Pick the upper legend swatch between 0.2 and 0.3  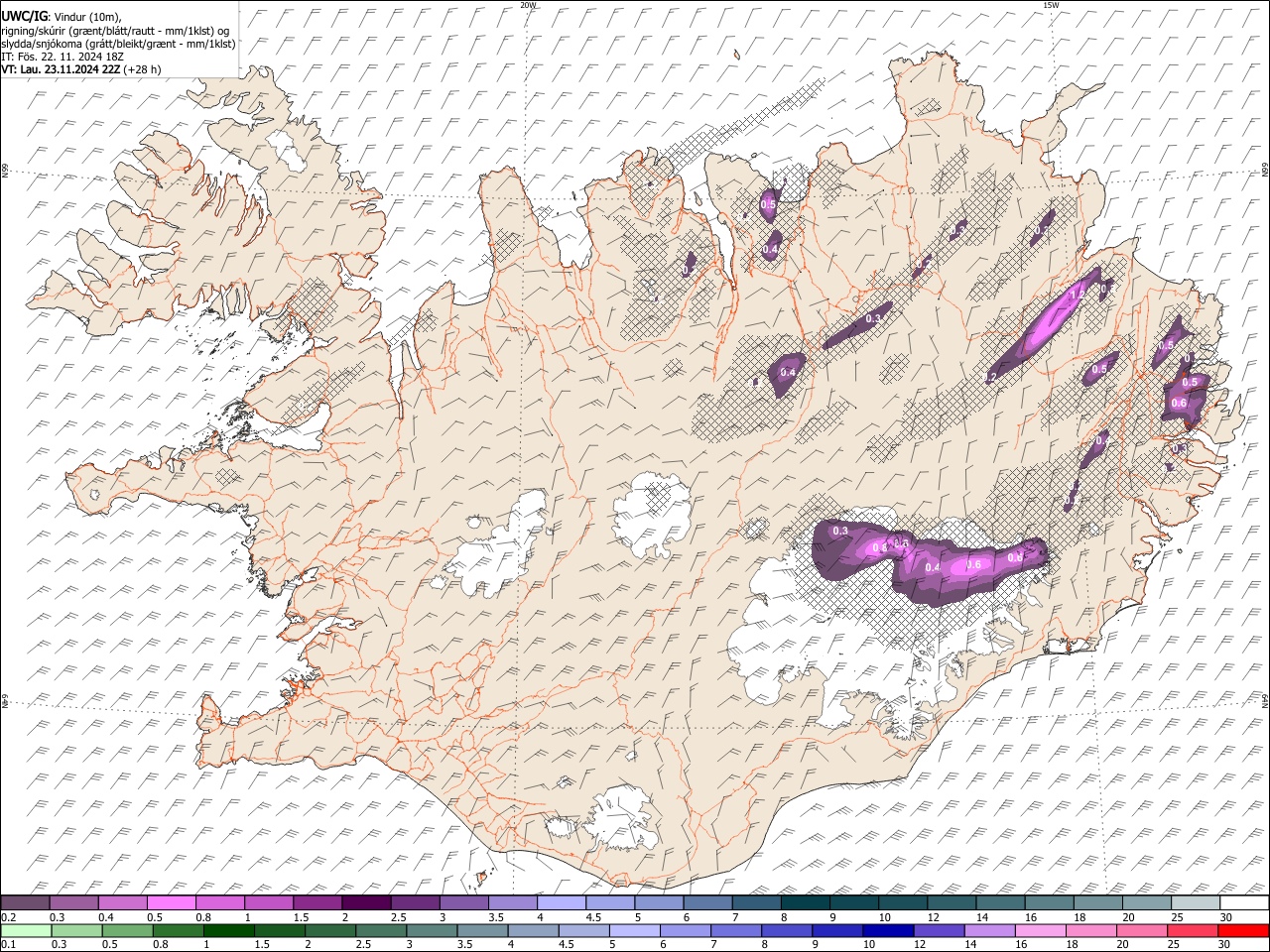pyautogui.click(x=25, y=902)
